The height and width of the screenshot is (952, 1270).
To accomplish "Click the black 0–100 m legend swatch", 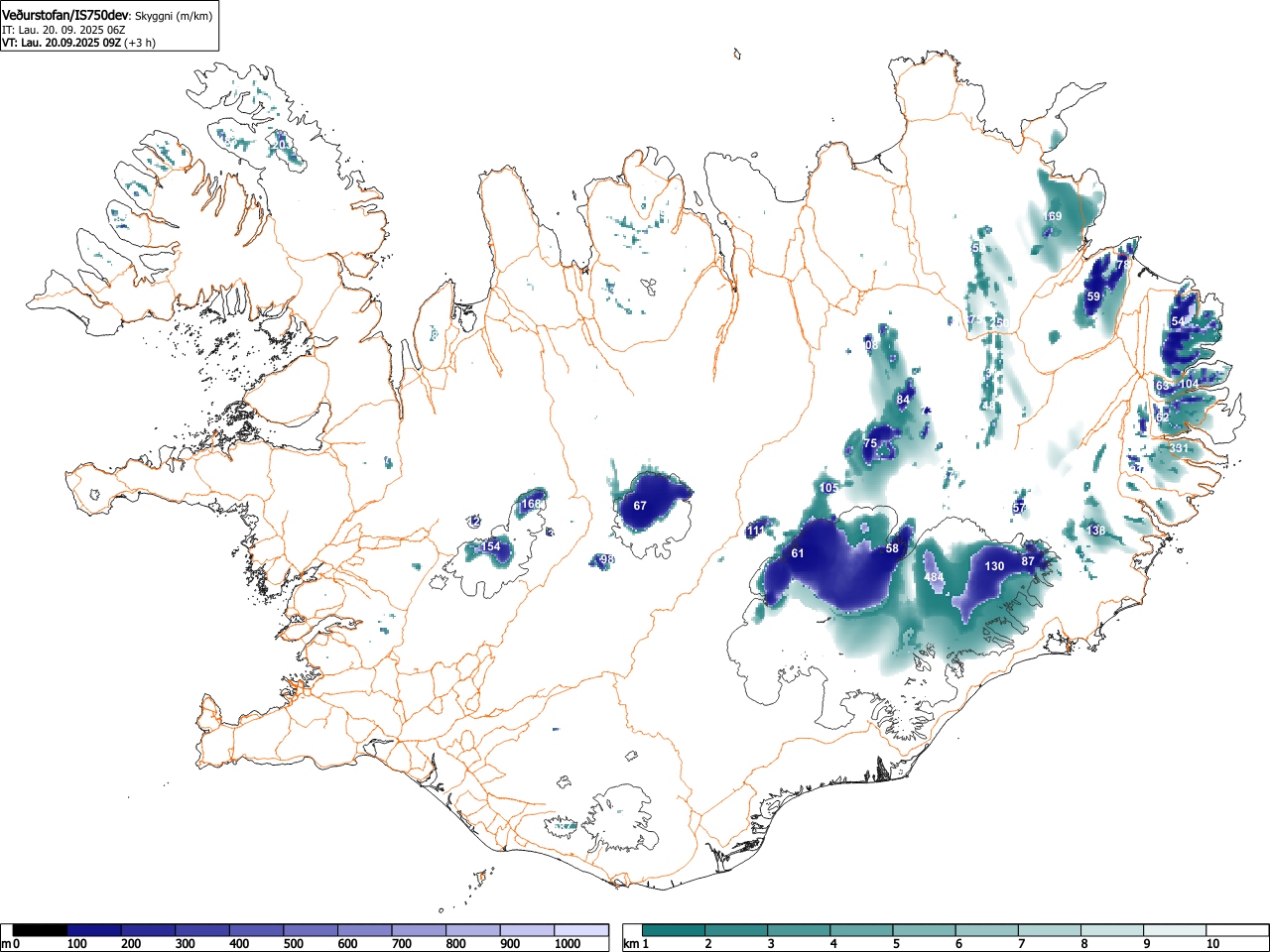I will coord(41,930).
